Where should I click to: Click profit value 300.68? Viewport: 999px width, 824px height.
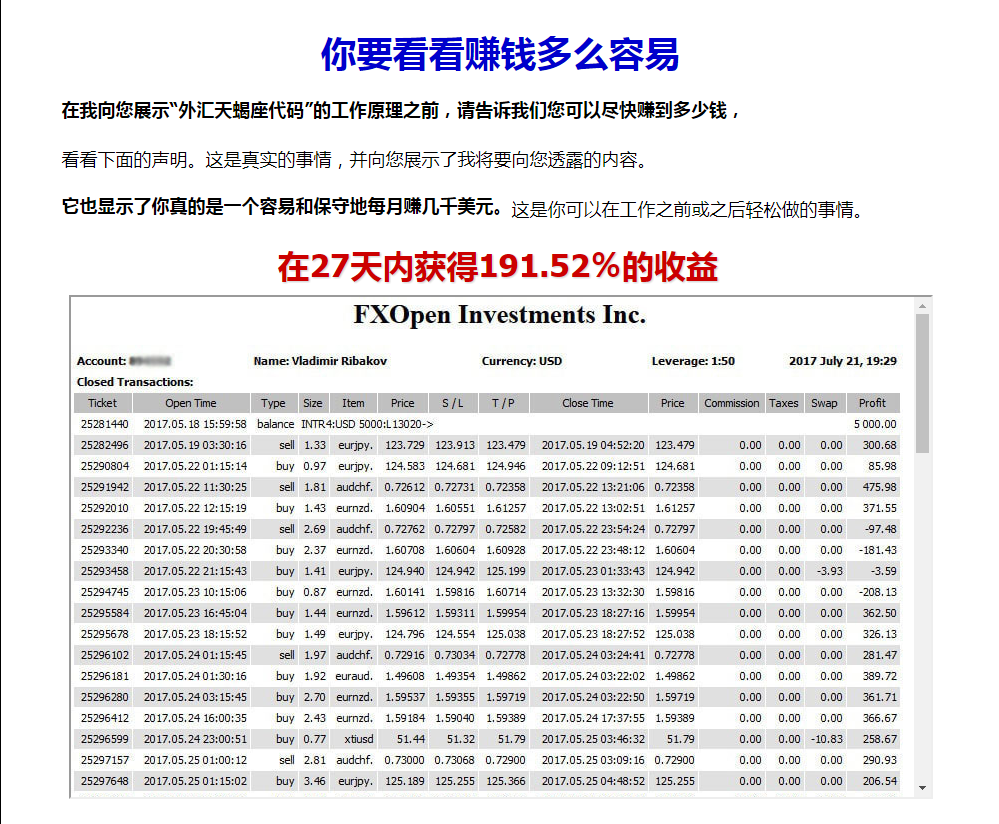879,445
